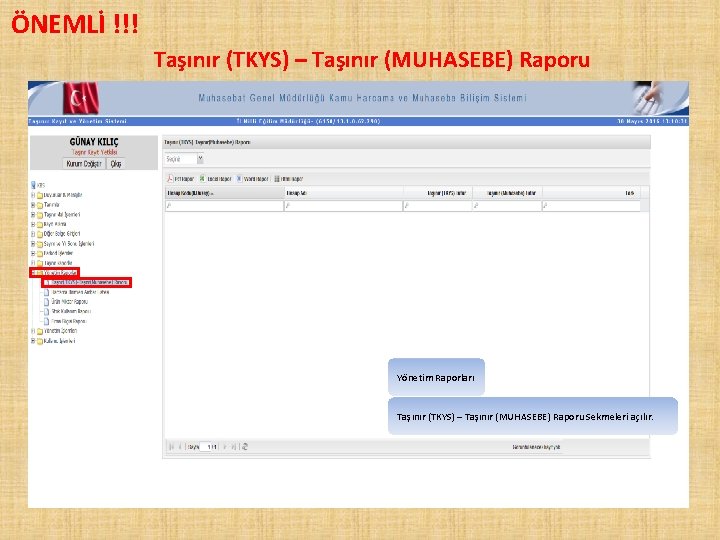The width and height of the screenshot is (720, 540).
Task: Click the Hesap Adı filter field
Action: (343, 206)
